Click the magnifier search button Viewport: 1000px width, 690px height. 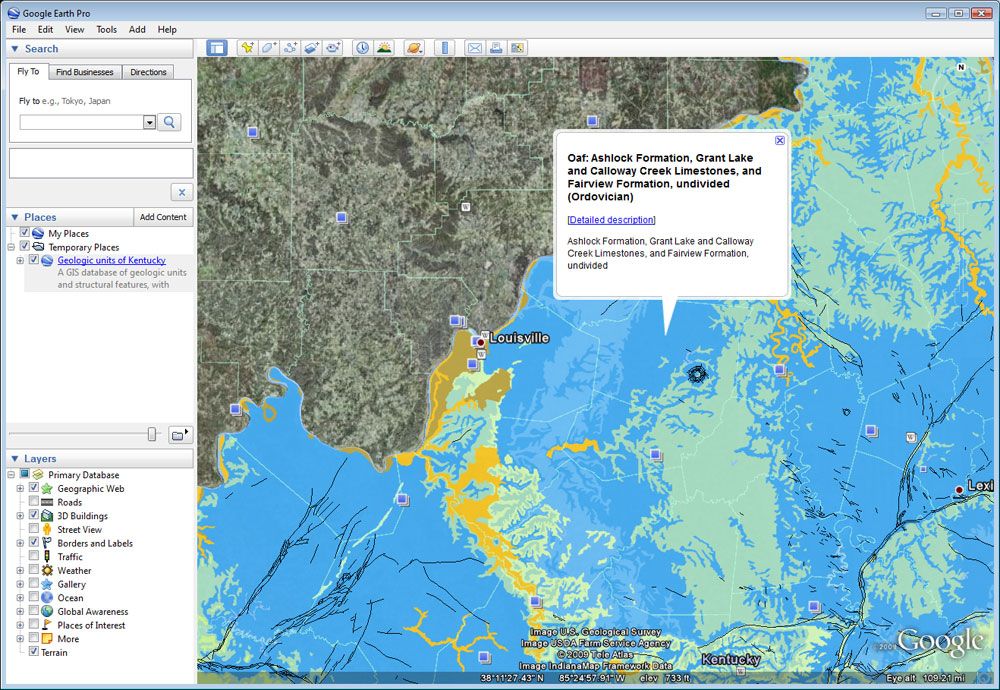pyautogui.click(x=169, y=122)
